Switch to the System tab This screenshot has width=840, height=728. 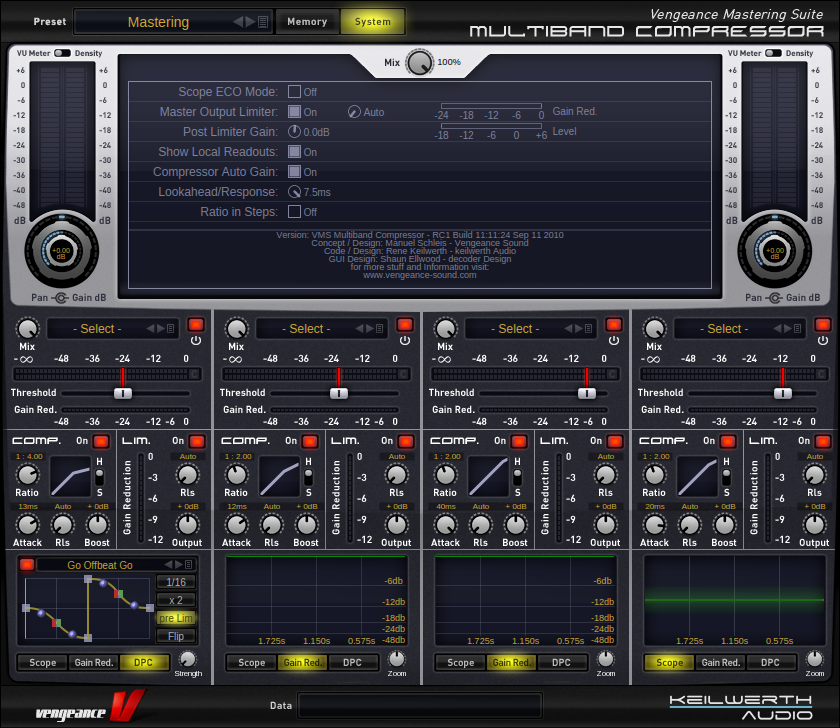point(372,21)
